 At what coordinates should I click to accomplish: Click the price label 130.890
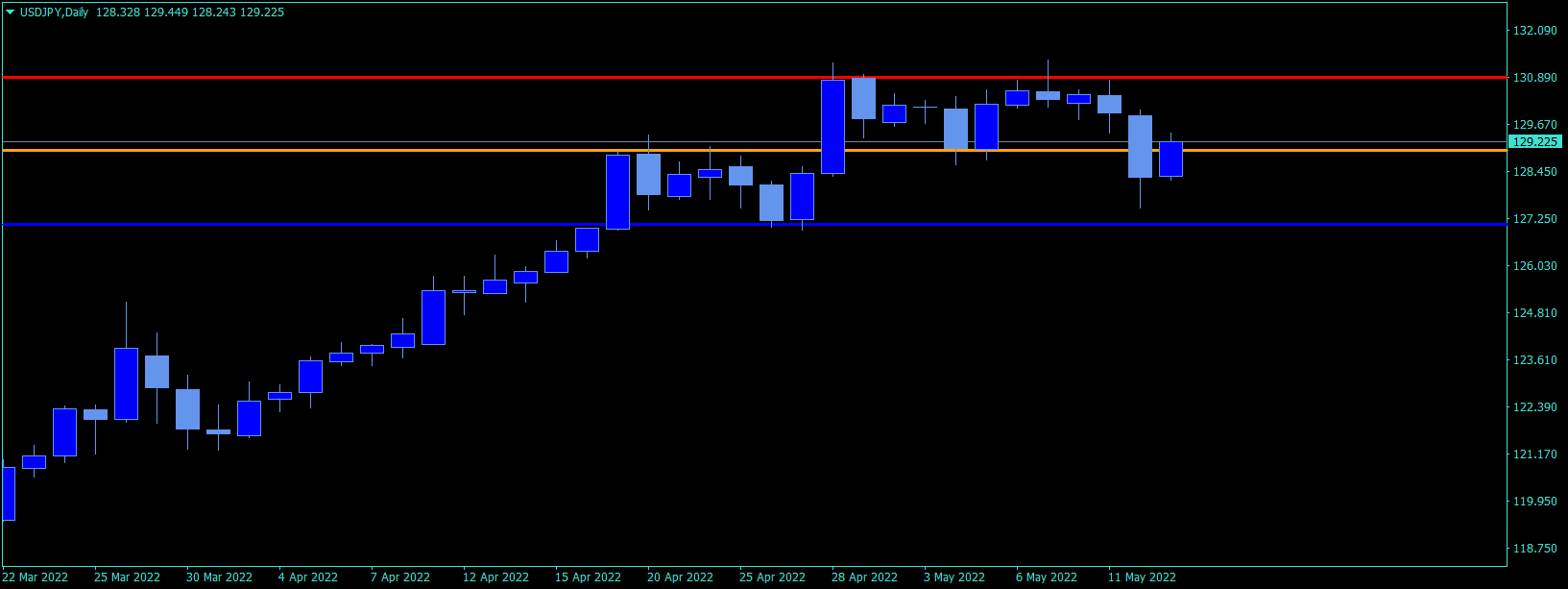pos(1534,78)
